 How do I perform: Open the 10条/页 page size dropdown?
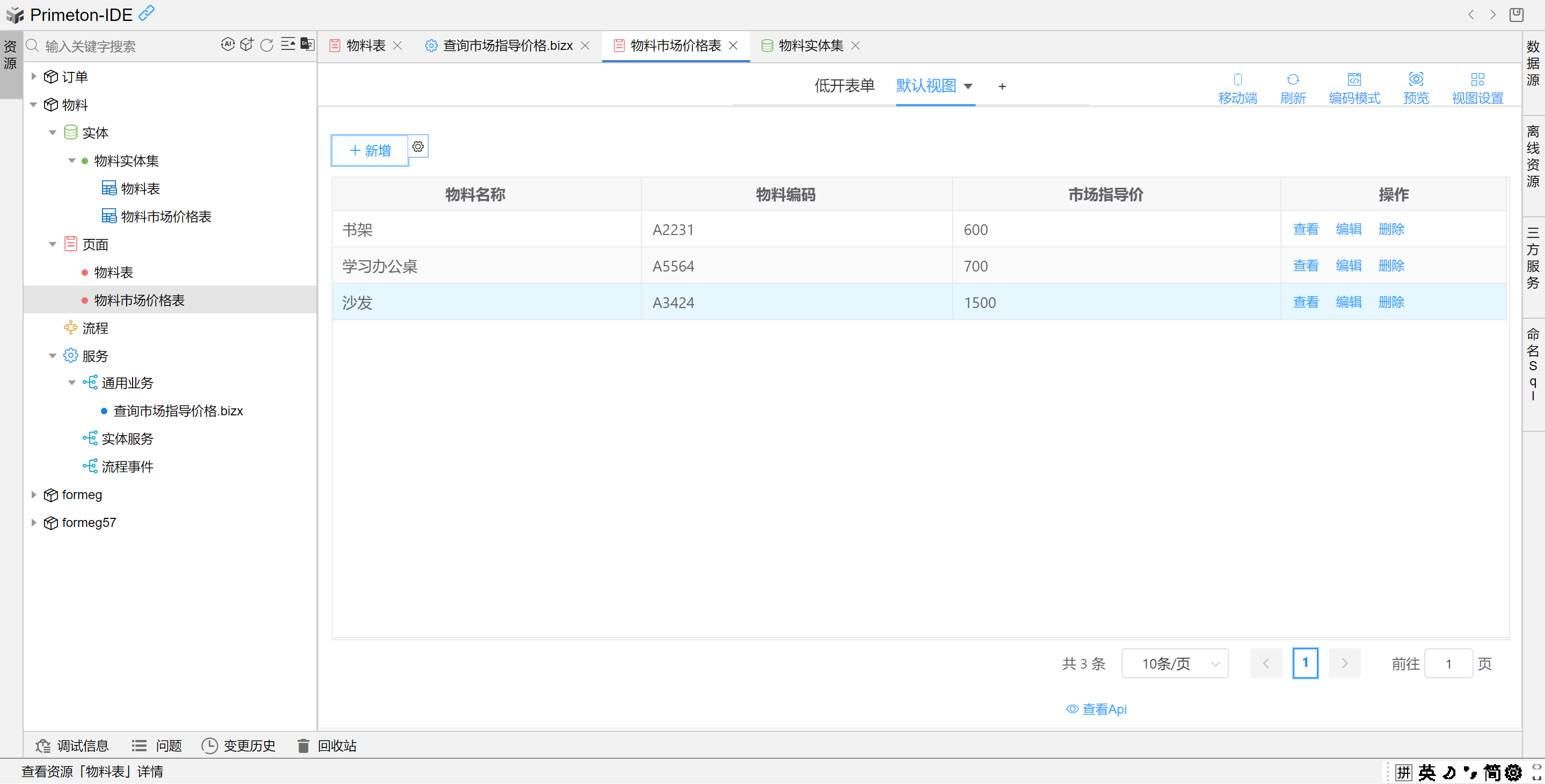pos(1174,663)
